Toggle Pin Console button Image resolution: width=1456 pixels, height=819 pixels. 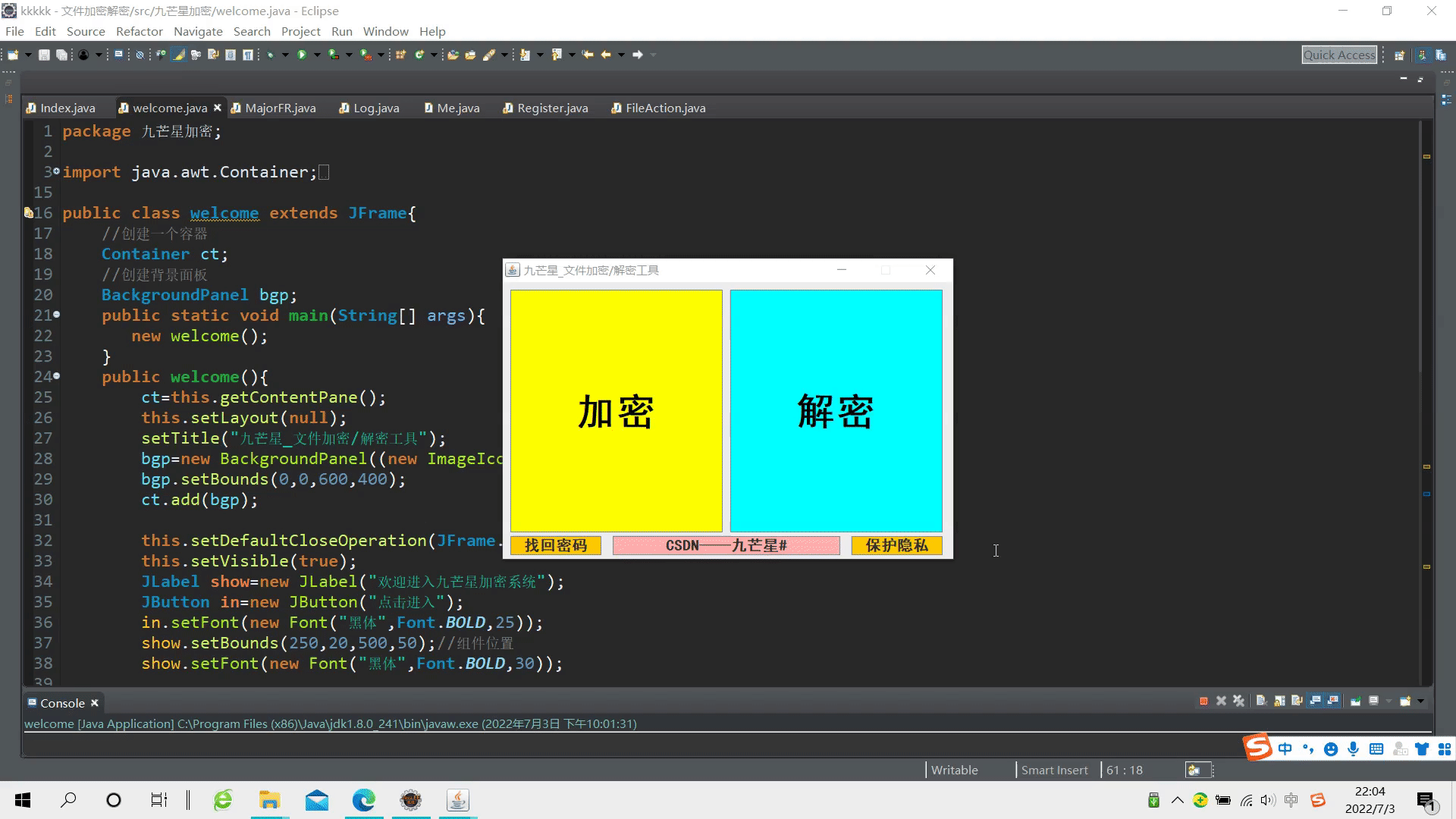[x=1355, y=701]
